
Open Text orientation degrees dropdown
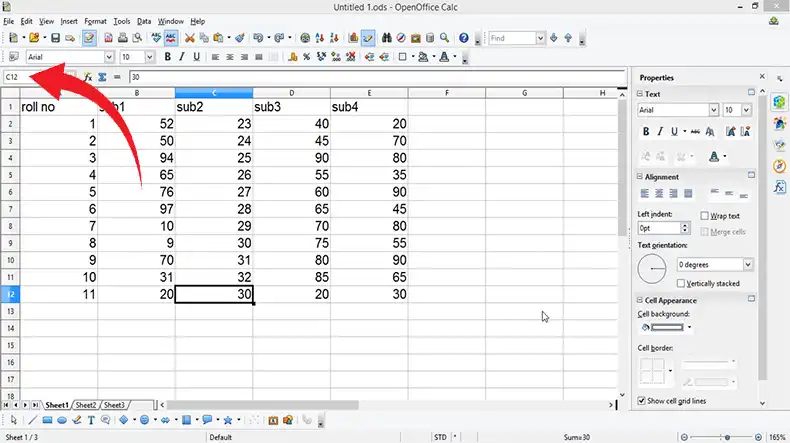click(748, 265)
